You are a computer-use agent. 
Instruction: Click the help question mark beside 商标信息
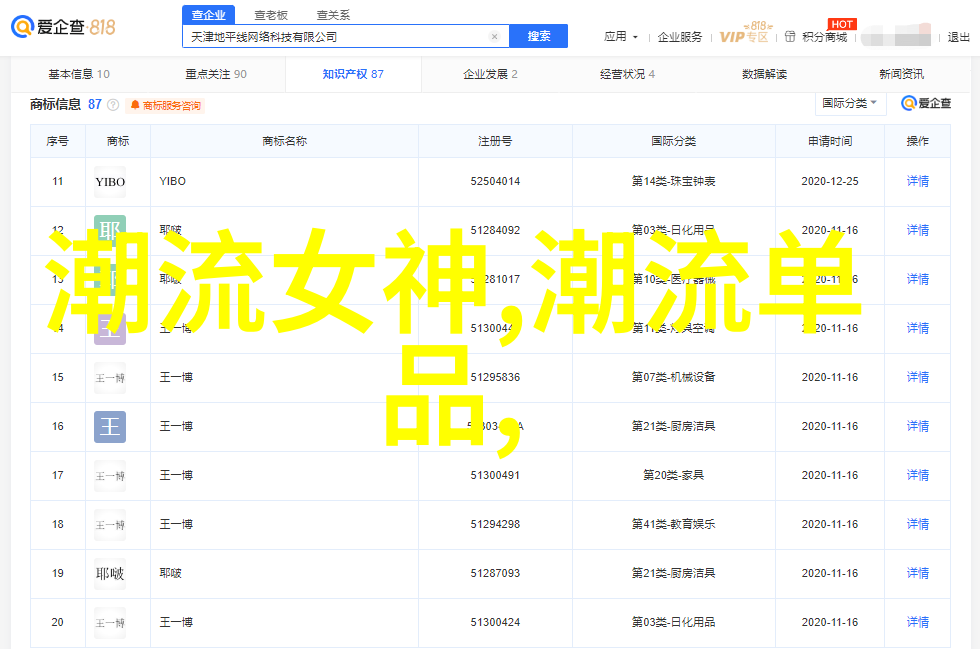tap(113, 105)
